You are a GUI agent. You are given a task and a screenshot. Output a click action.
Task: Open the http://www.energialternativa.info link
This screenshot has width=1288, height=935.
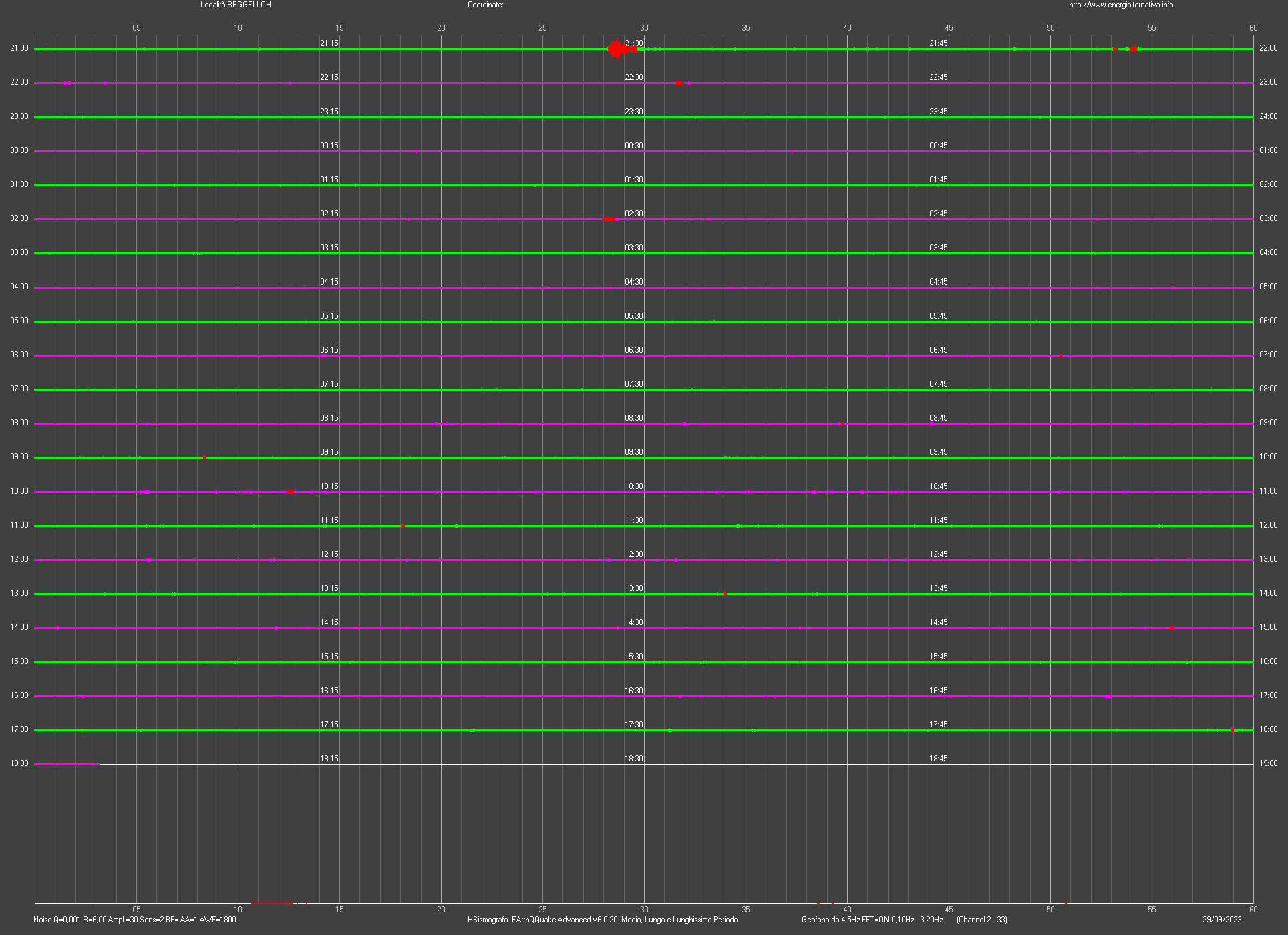tap(1121, 5)
